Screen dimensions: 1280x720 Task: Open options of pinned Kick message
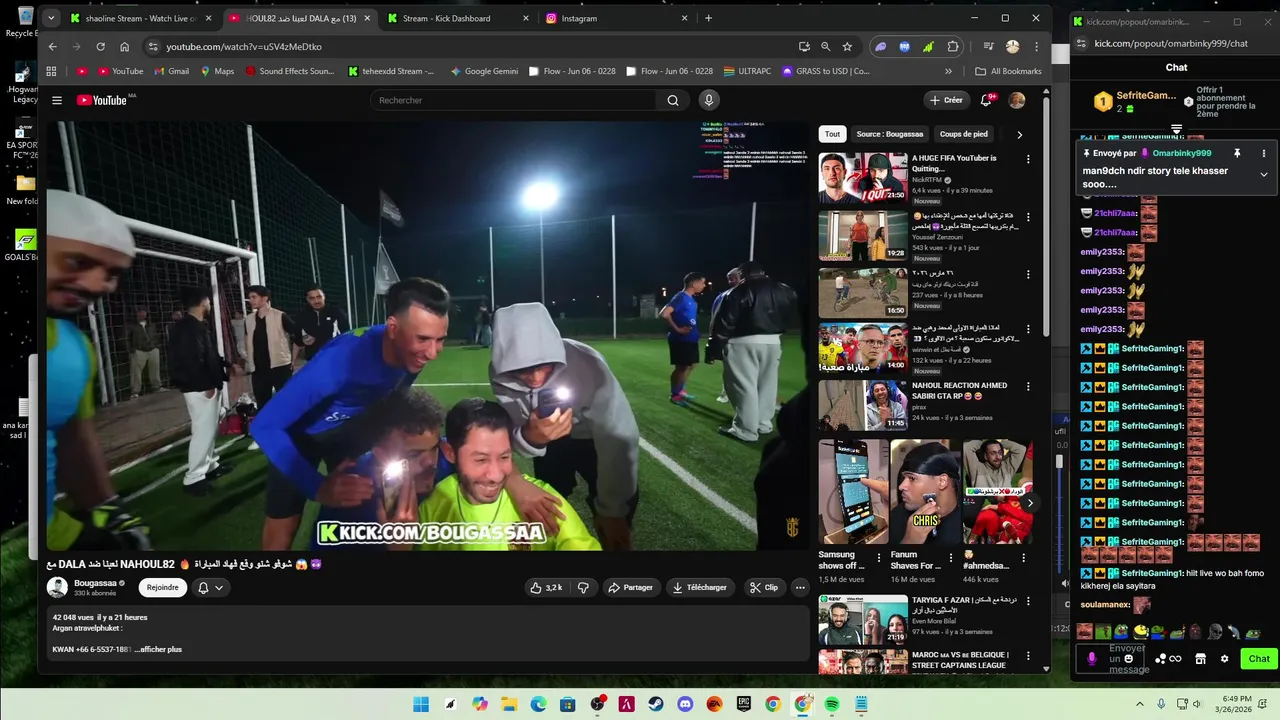pos(1264,153)
